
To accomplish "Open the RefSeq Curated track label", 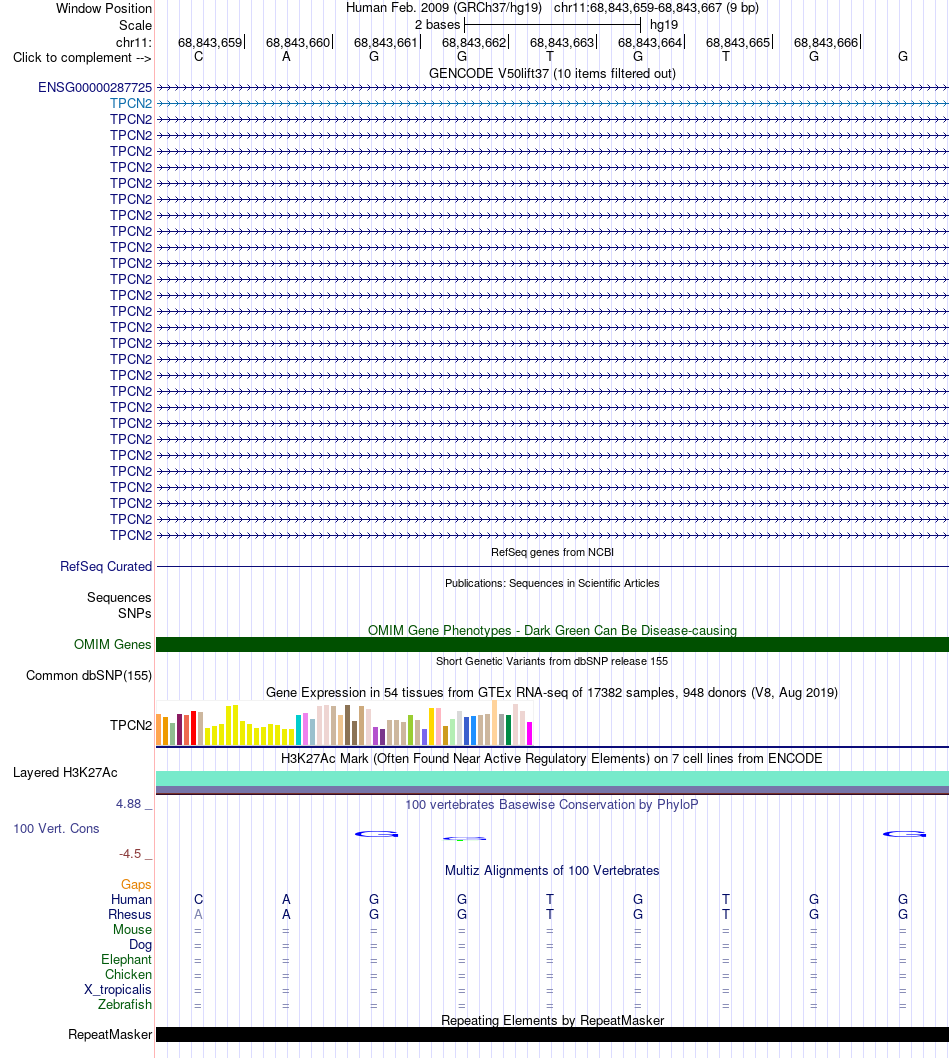I will coord(106,567).
